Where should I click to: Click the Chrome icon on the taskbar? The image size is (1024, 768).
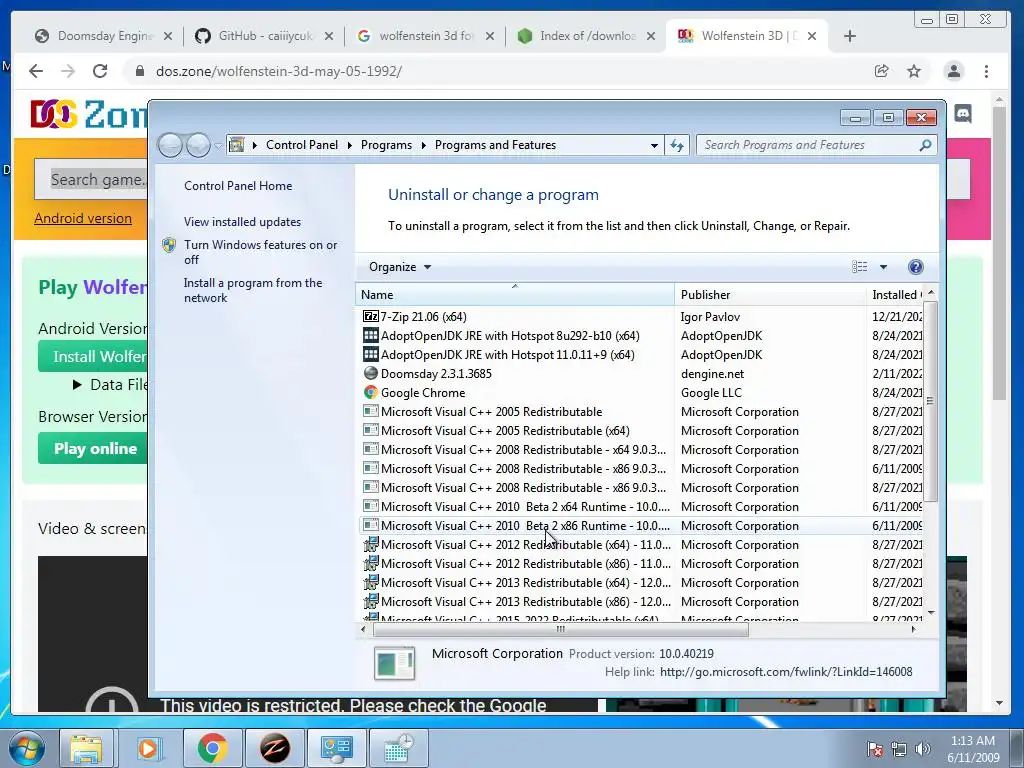[x=212, y=748]
